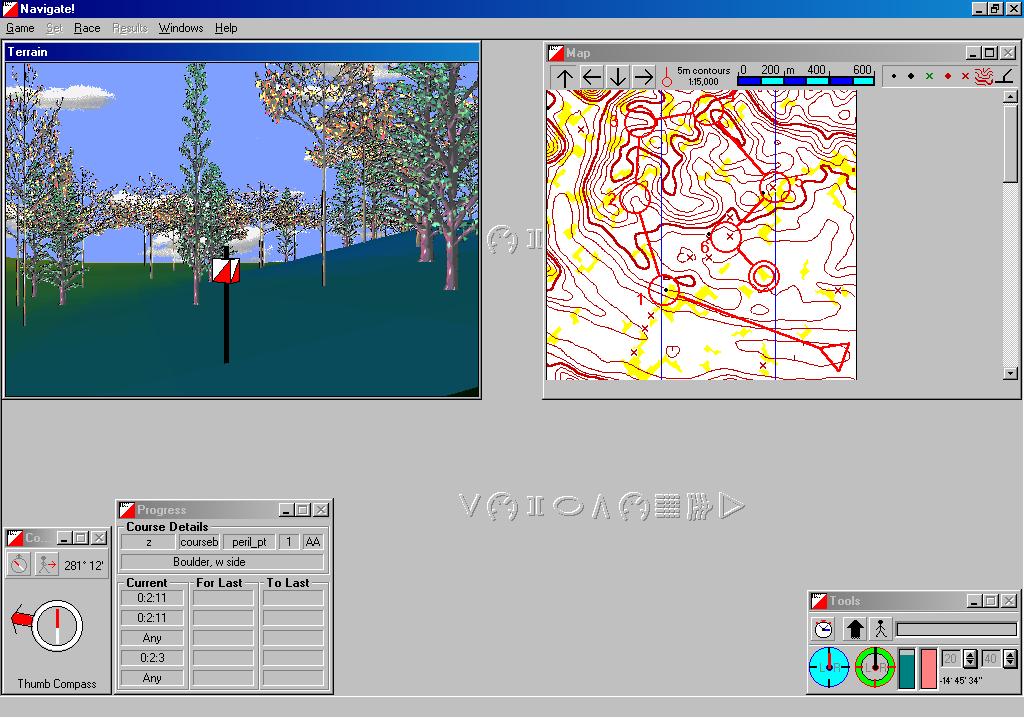1024x718 pixels.
Task: Click the black up-arrow button in Tools
Action: (x=854, y=629)
